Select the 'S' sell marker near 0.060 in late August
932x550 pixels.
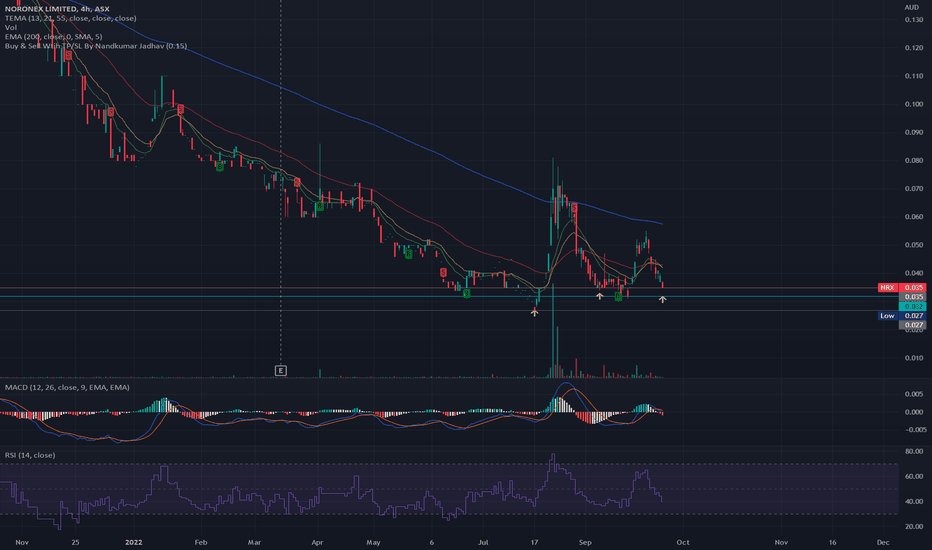tap(574, 208)
